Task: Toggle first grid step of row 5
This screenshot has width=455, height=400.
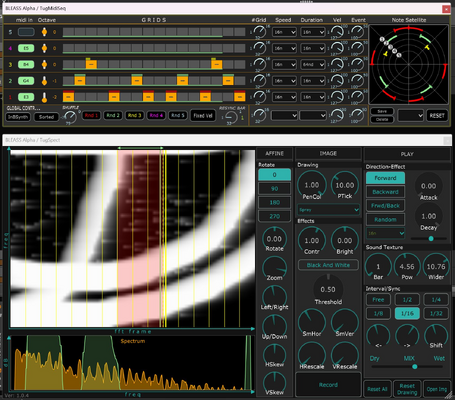Action: 68,32
